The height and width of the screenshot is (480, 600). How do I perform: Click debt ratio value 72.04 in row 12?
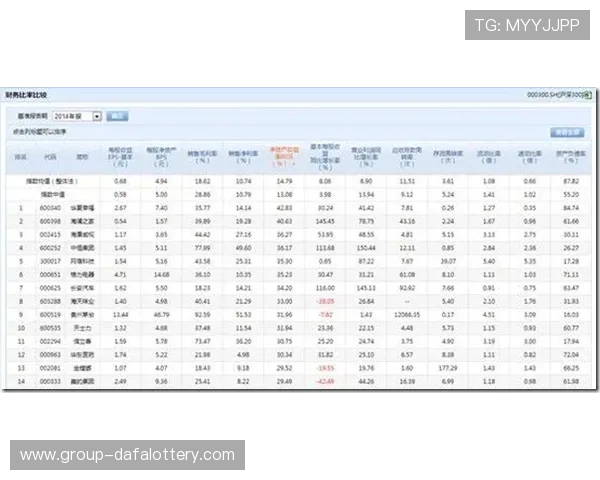tap(571, 355)
